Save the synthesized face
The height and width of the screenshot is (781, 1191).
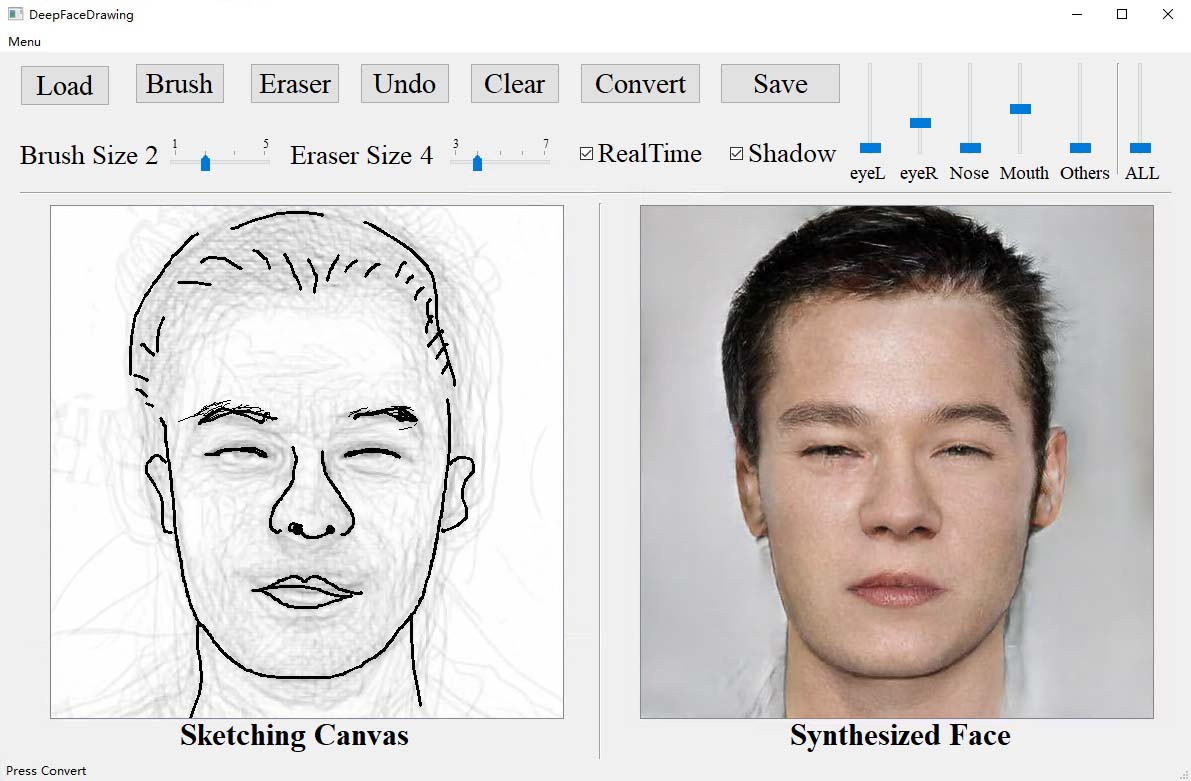pos(780,84)
